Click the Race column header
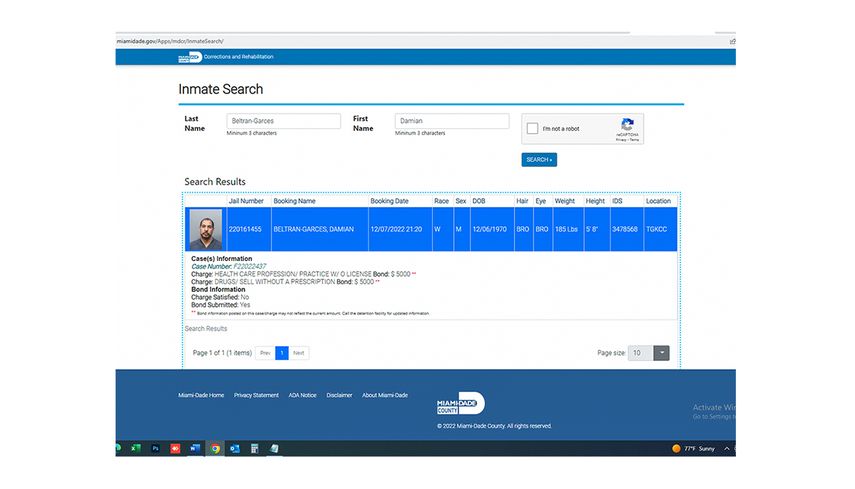Image resolution: width=855 pixels, height=489 pixels. (441, 201)
